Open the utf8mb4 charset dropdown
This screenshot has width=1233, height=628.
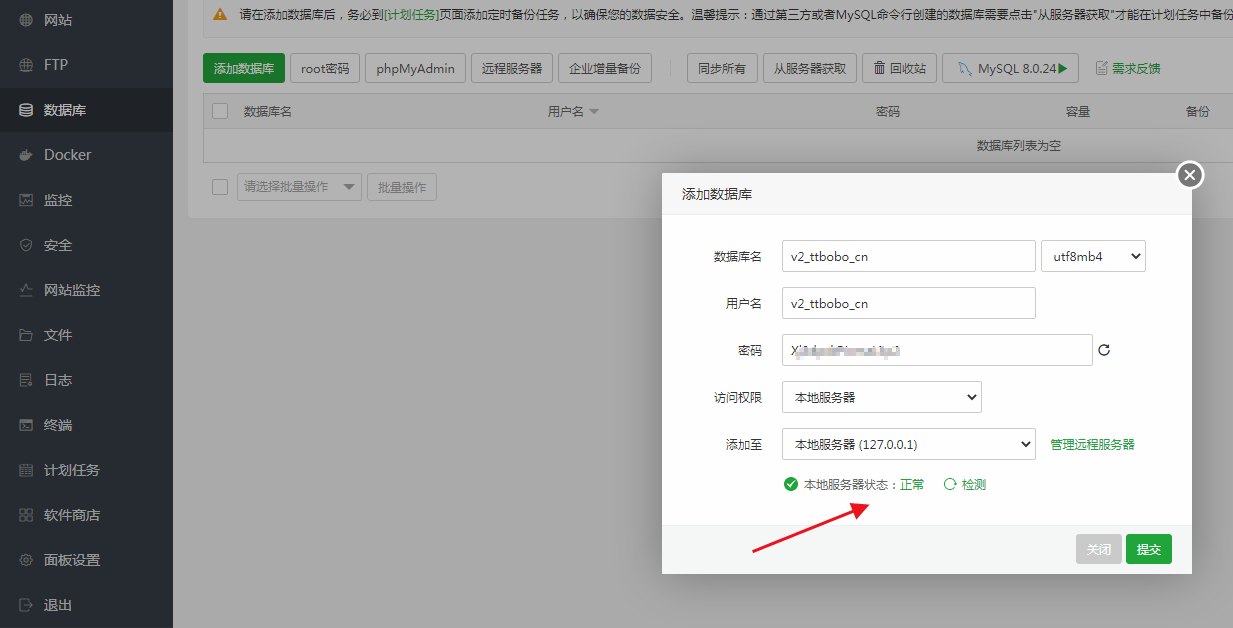tap(1093, 256)
